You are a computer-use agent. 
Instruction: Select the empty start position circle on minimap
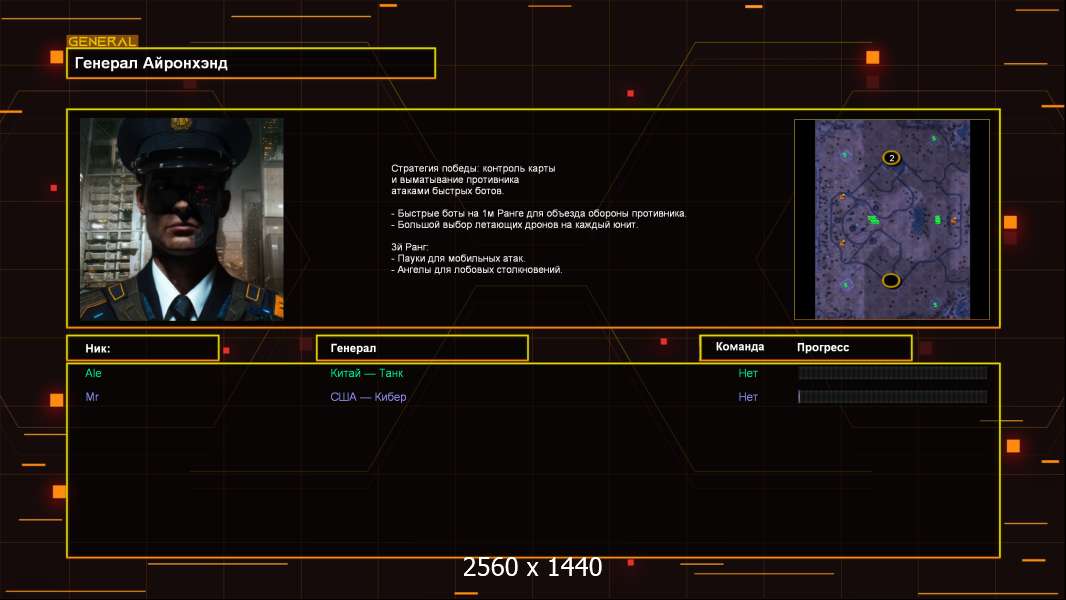pyautogui.click(x=891, y=280)
